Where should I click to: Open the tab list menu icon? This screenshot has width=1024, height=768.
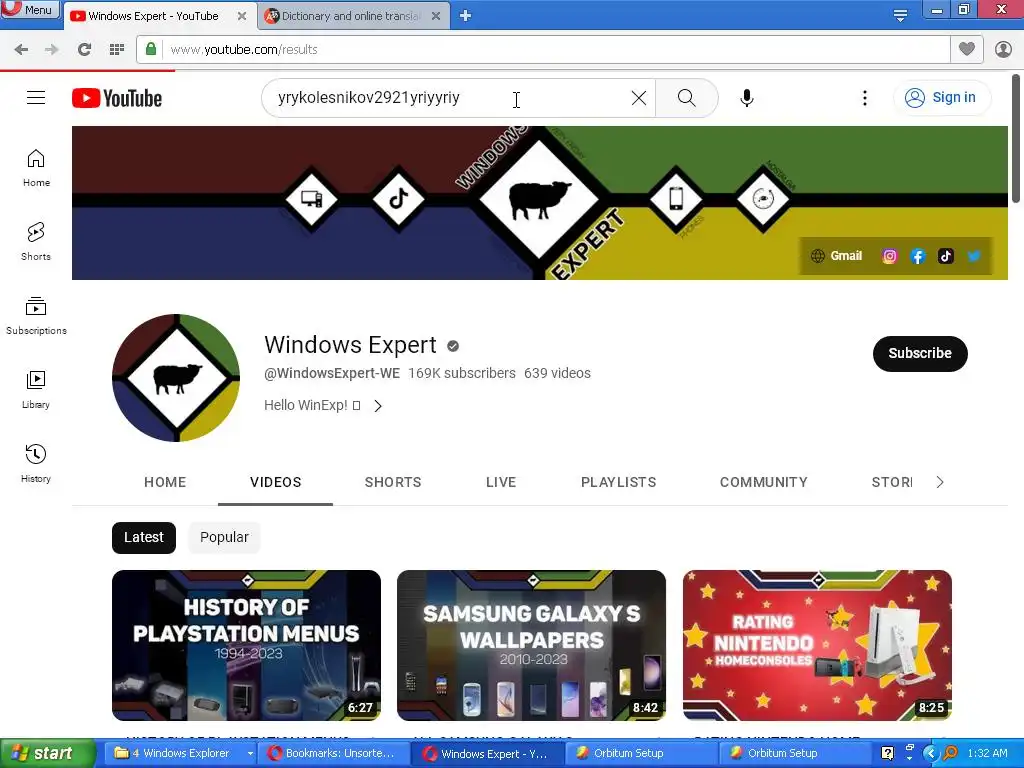pos(900,16)
